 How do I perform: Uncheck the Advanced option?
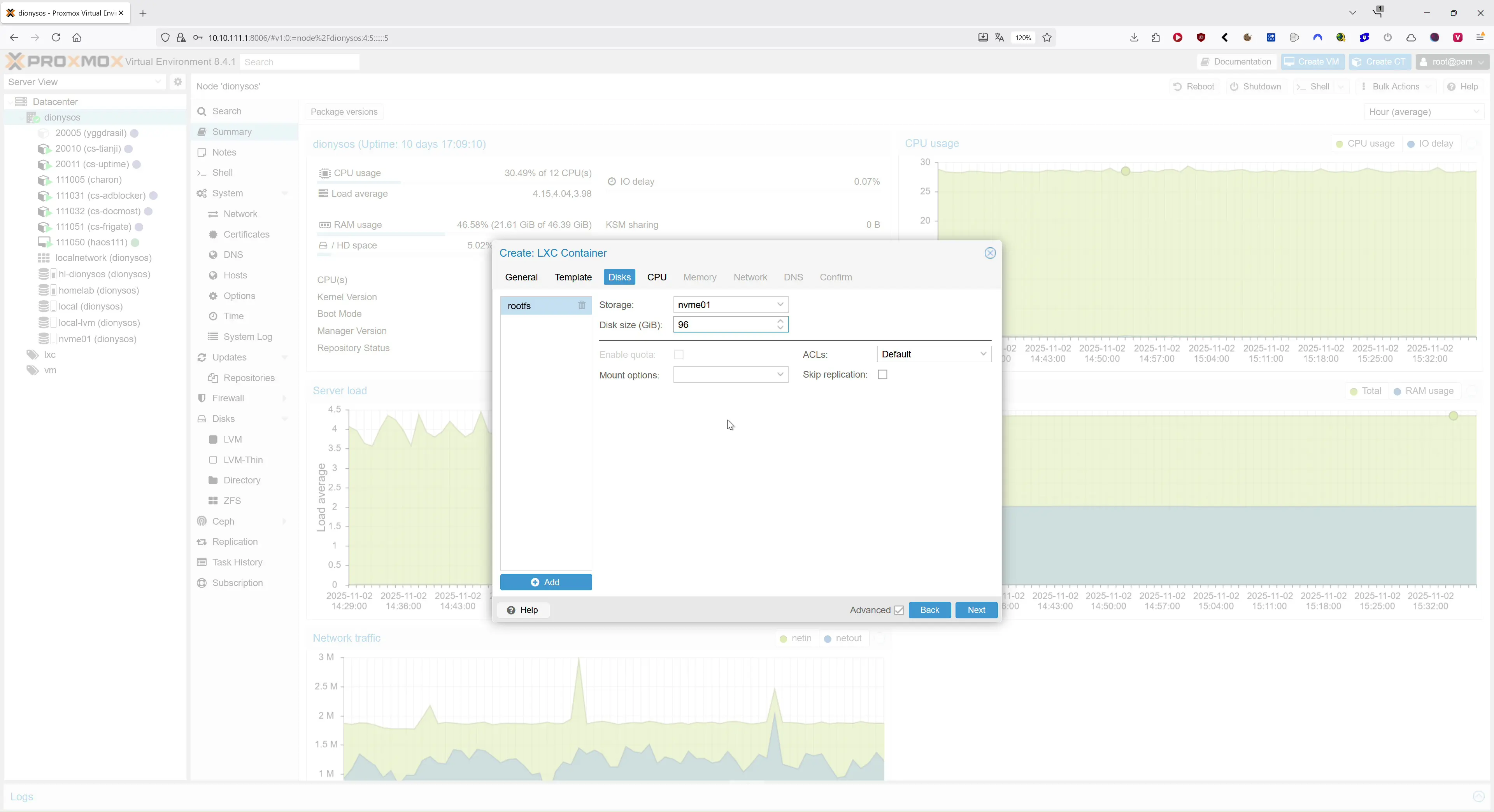[x=898, y=610]
